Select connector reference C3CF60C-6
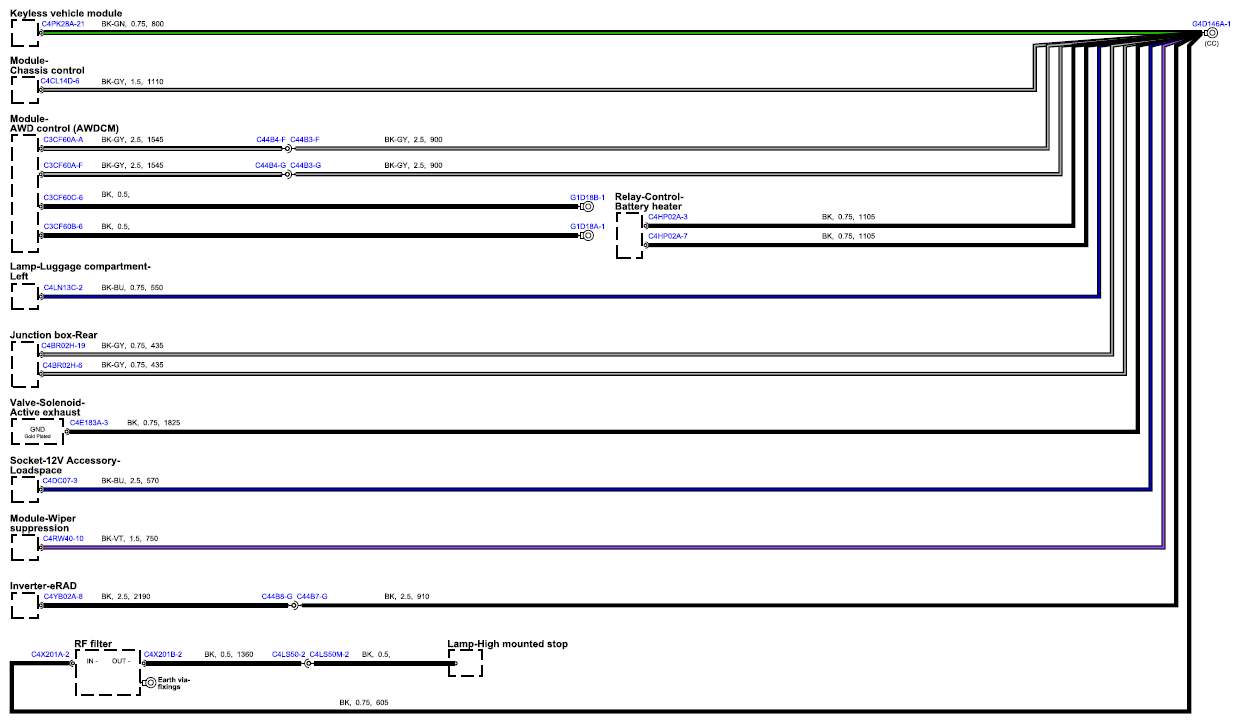Screen dimensions: 1239x723 (63, 197)
